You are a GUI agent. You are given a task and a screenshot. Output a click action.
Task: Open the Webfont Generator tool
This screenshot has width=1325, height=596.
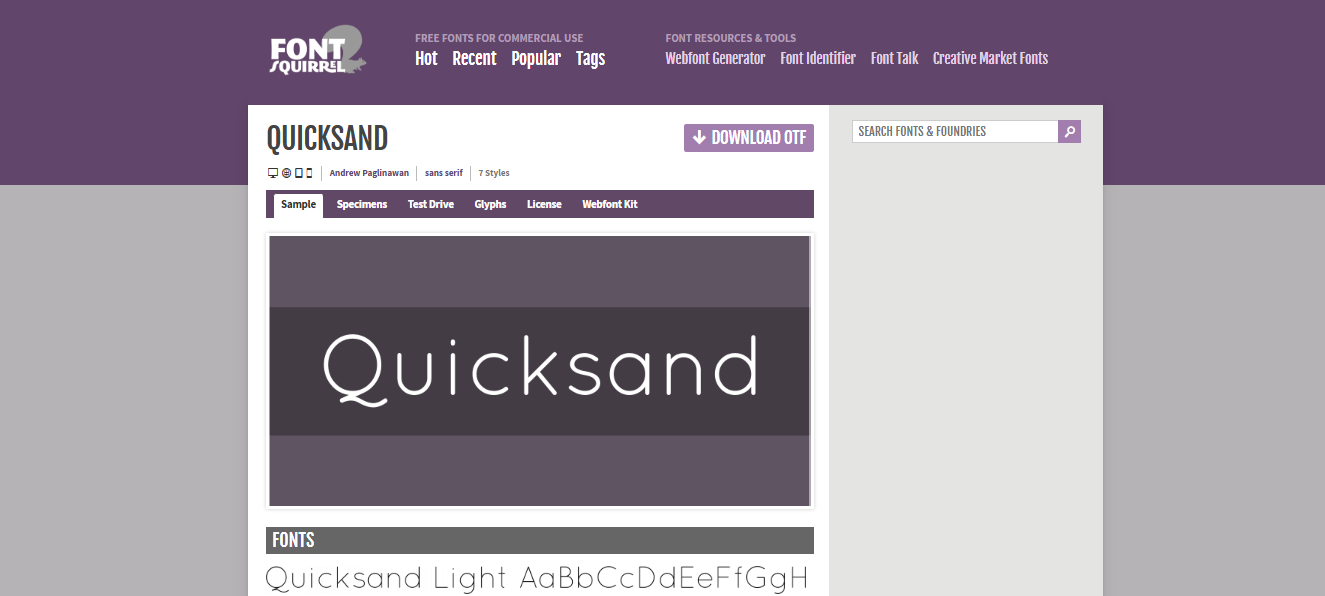coord(715,58)
